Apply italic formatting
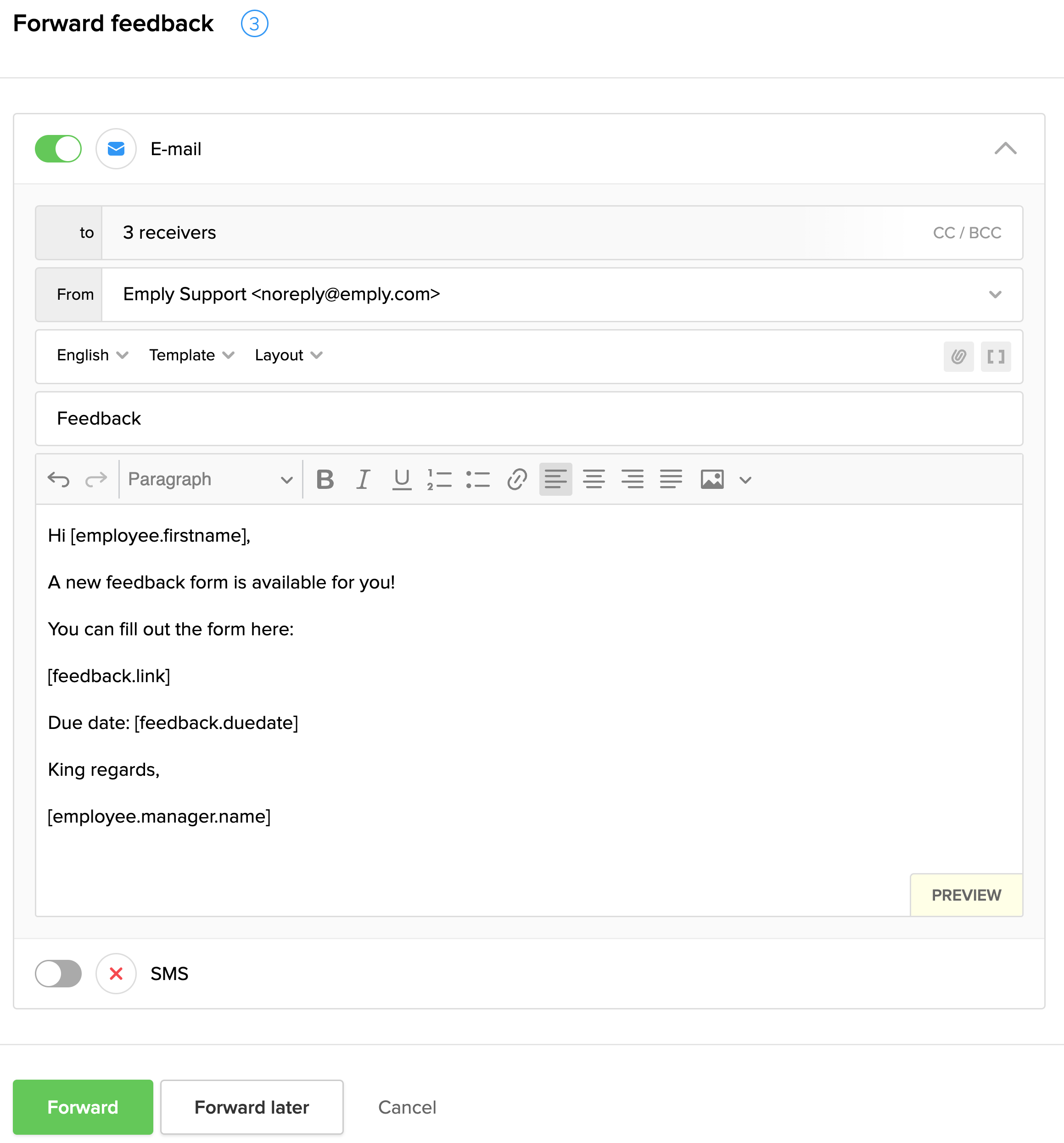The height and width of the screenshot is (1143, 1064). tap(363, 479)
